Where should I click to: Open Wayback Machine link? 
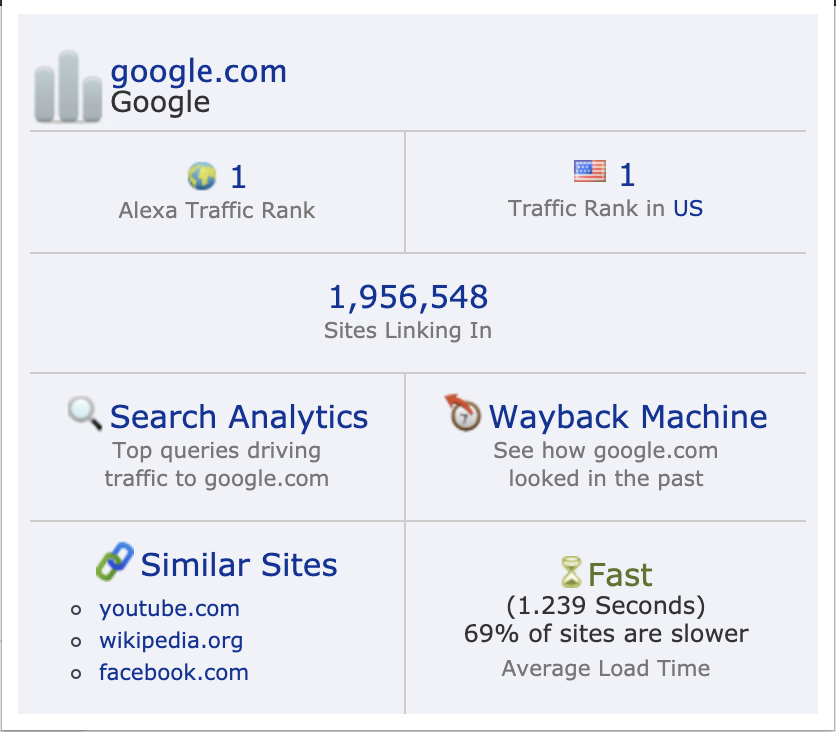[x=628, y=416]
